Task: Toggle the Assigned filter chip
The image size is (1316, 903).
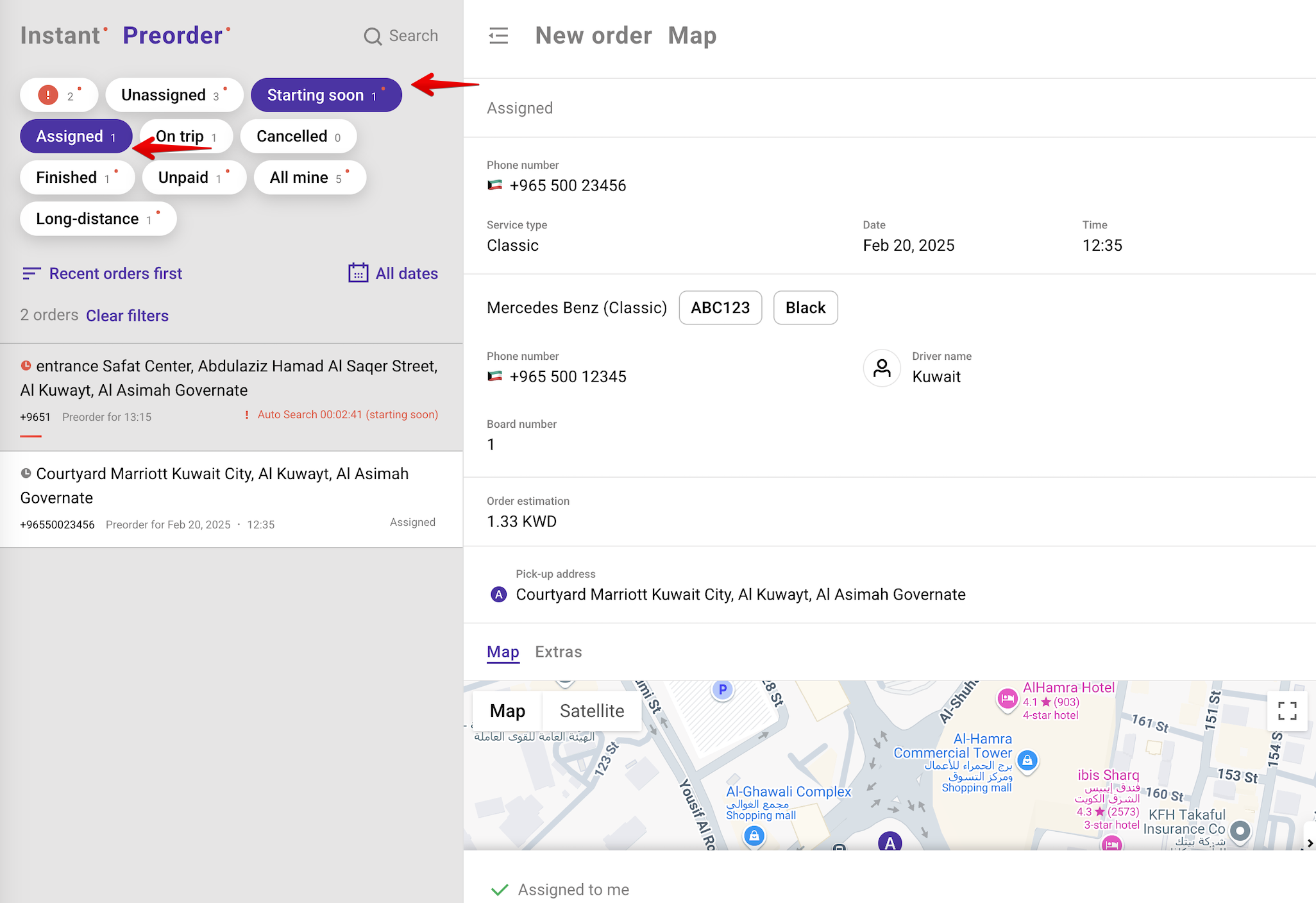Action: click(76, 137)
